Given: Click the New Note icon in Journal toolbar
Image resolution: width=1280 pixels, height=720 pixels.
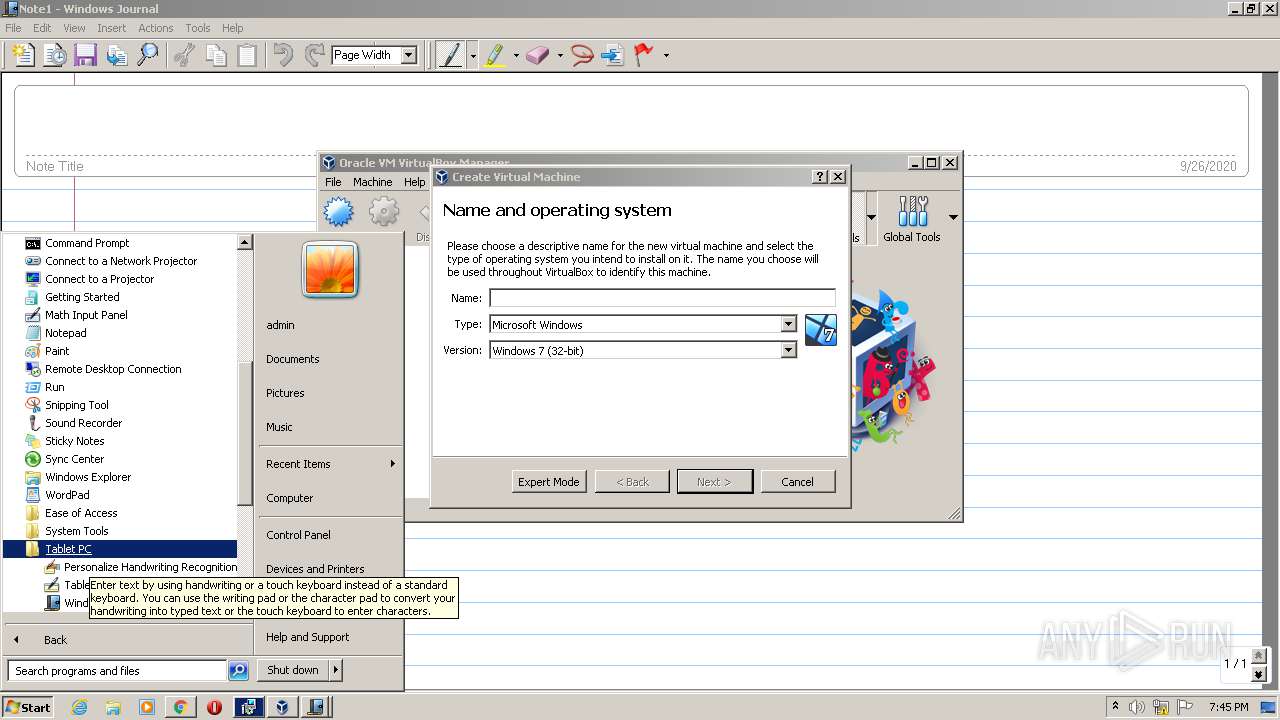Looking at the screenshot, I should click(22, 55).
